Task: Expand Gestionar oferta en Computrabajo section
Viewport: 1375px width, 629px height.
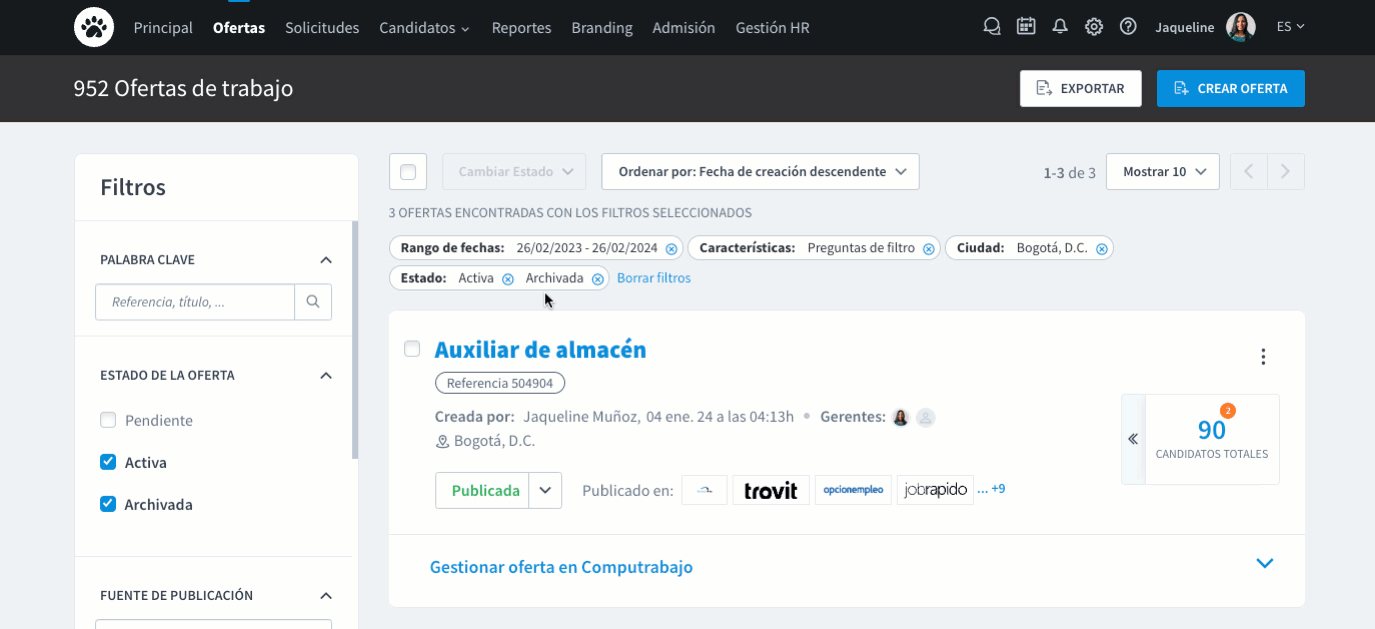Action: pyautogui.click(x=1264, y=564)
